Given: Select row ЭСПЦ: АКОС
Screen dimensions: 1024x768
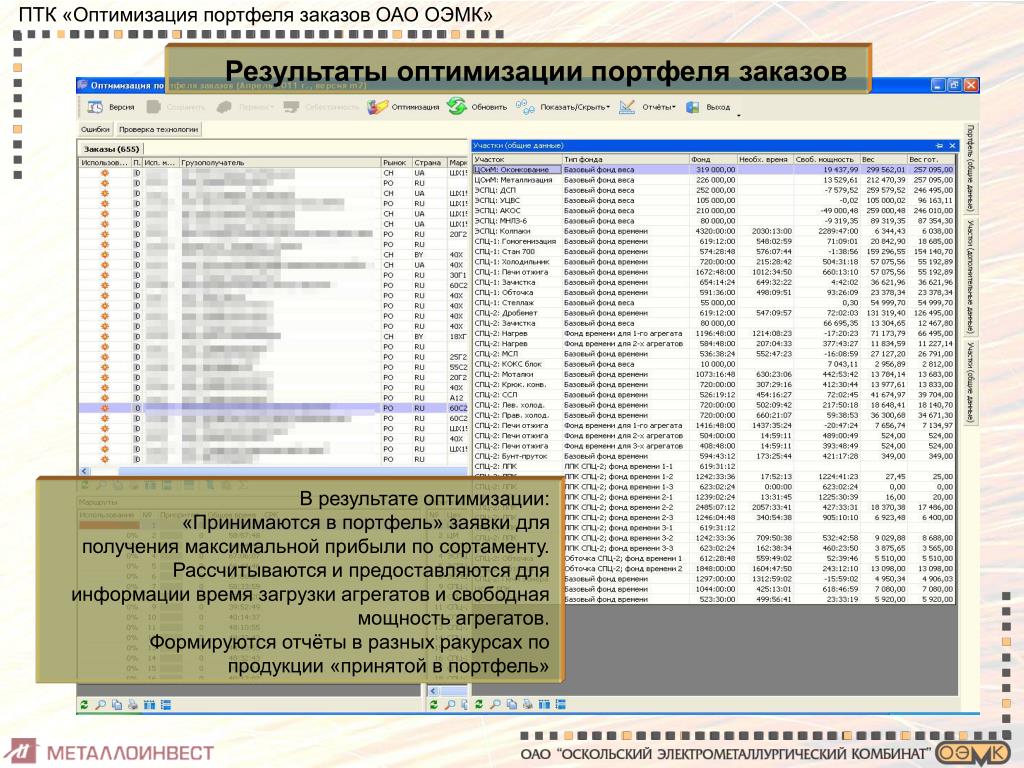Looking at the screenshot, I should pyautogui.click(x=713, y=211).
